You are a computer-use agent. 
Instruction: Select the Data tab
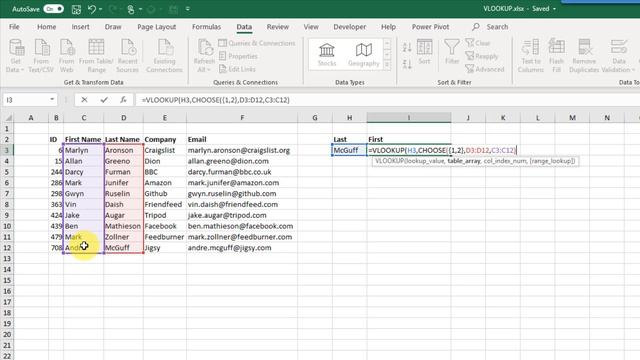click(244, 27)
